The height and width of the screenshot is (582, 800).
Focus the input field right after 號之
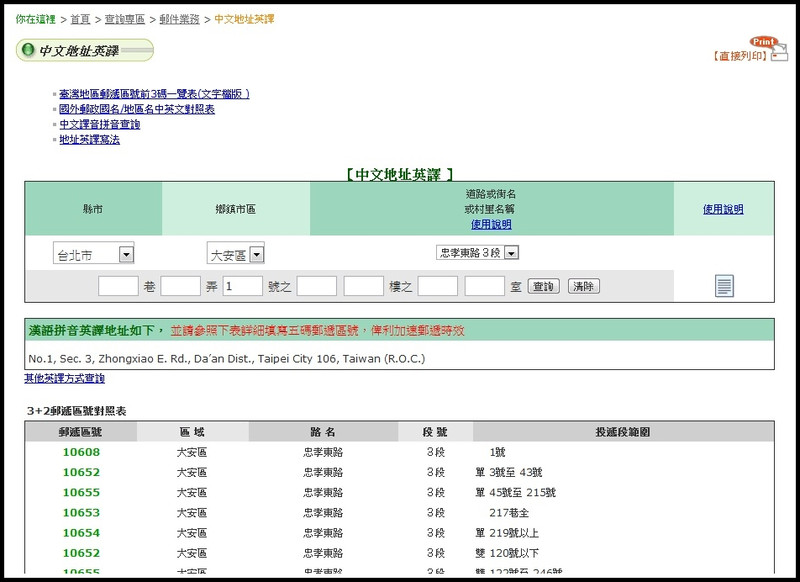[317, 286]
